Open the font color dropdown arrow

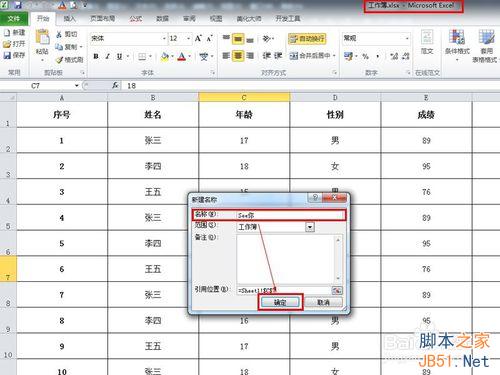coord(189,56)
